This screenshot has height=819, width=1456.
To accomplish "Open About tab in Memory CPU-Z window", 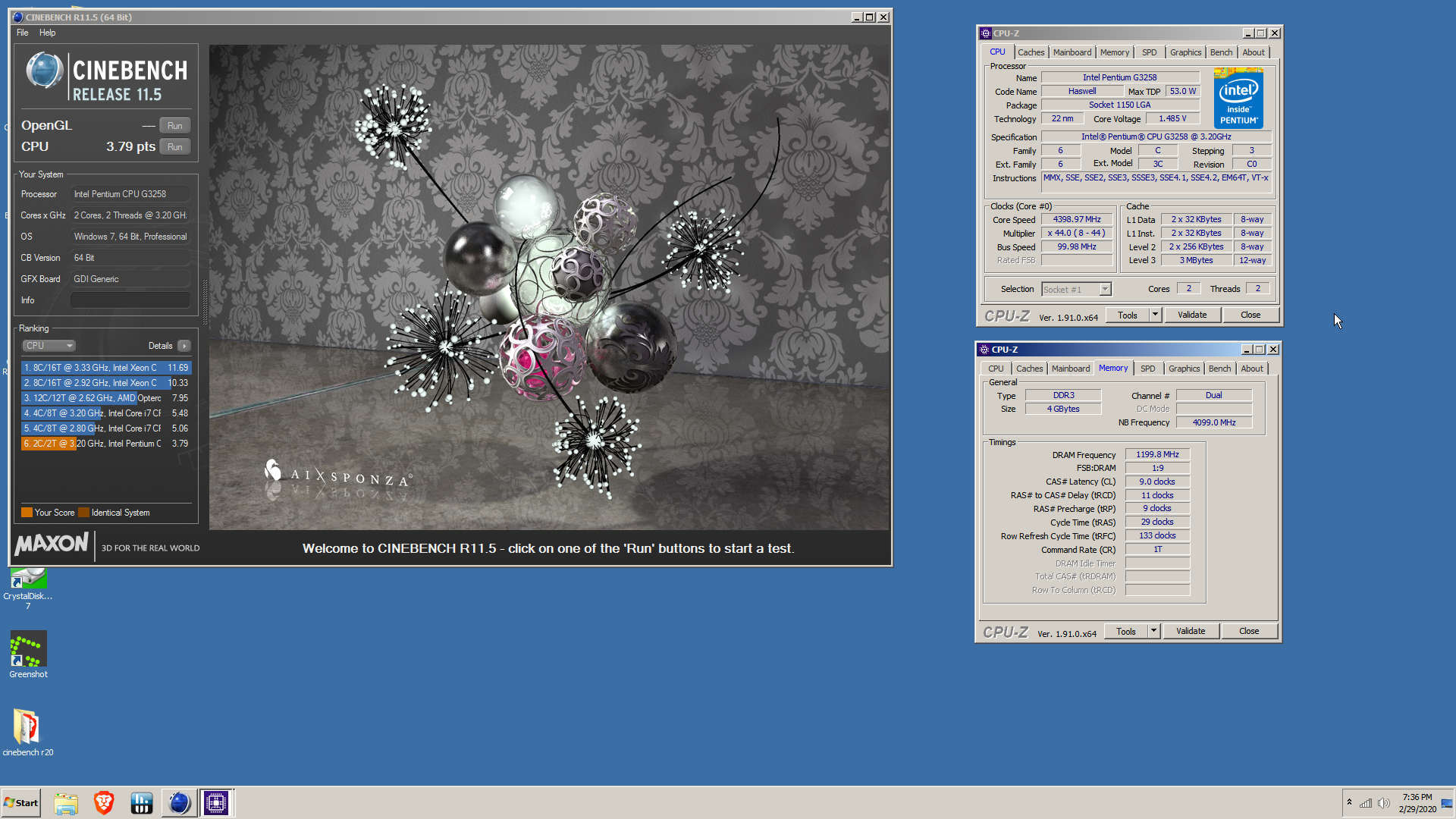I will [x=1252, y=369].
